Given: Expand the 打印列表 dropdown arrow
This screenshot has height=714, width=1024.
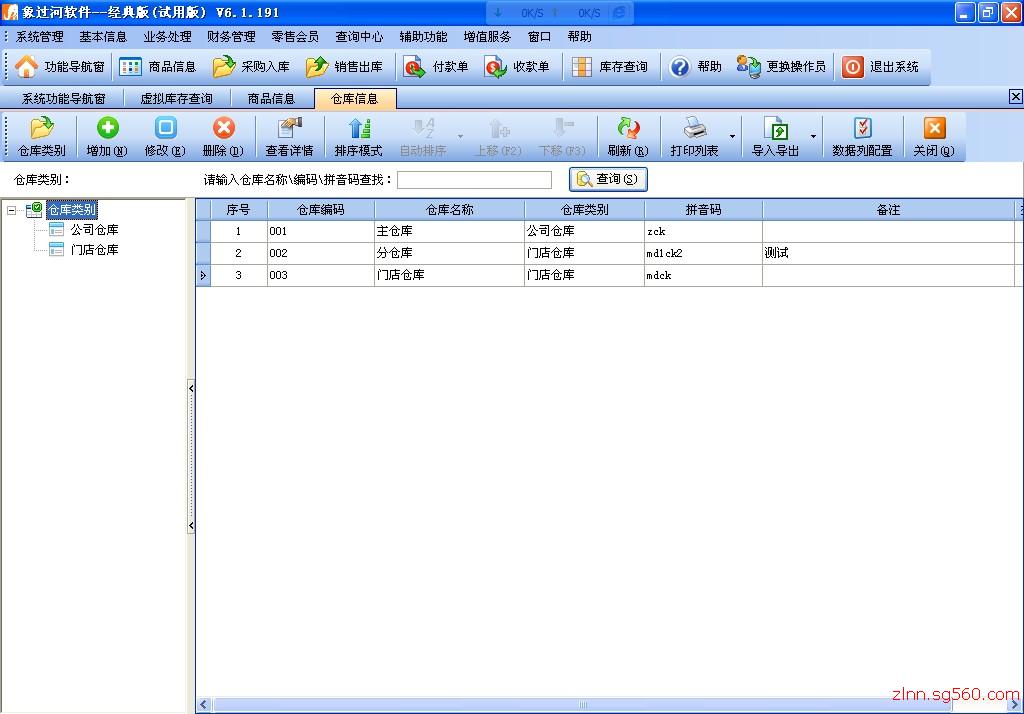Looking at the screenshot, I should [x=732, y=137].
